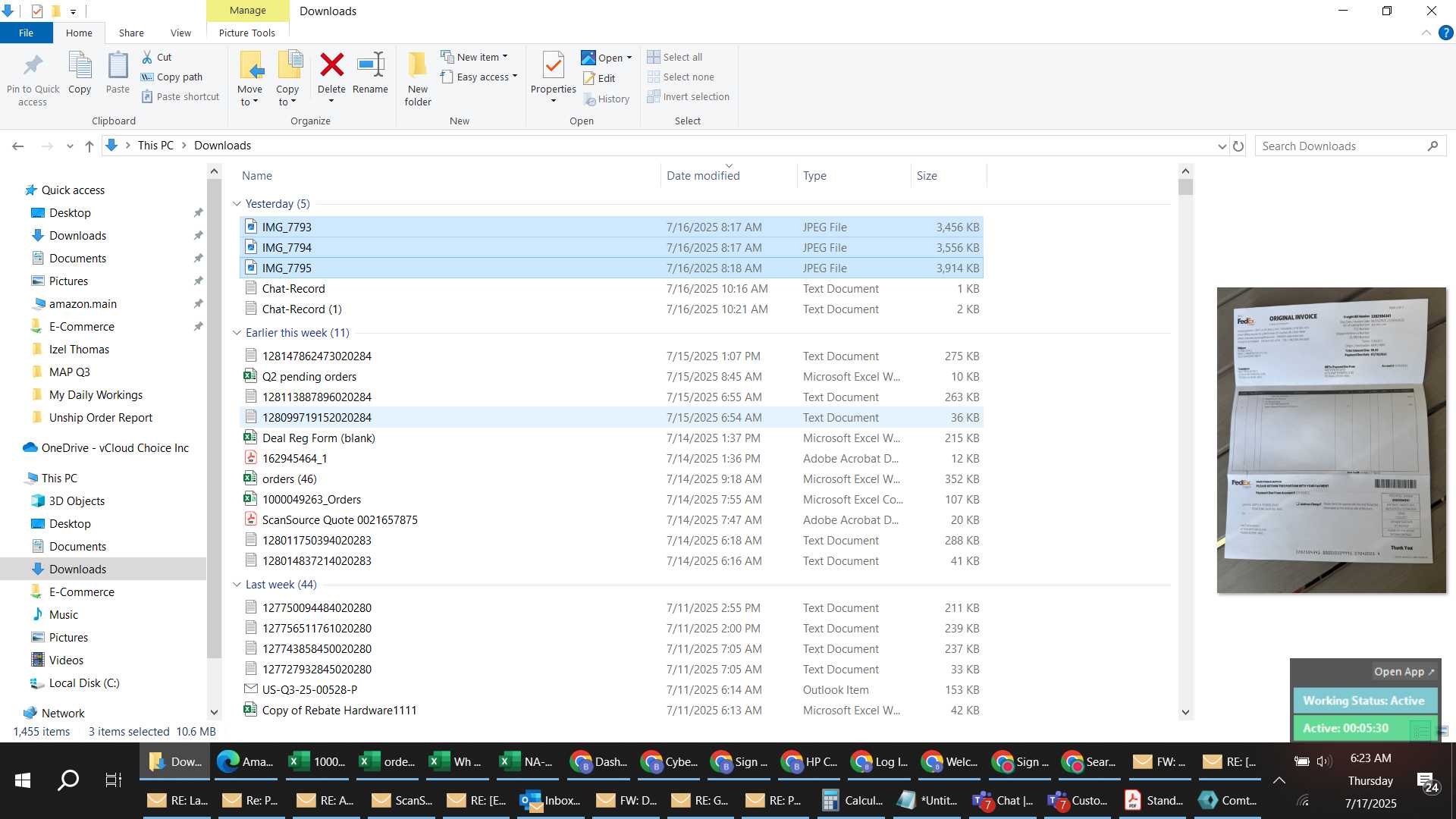This screenshot has height=819, width=1456.
Task: Select the Chat-Record (1) file
Action: (611, 309)
